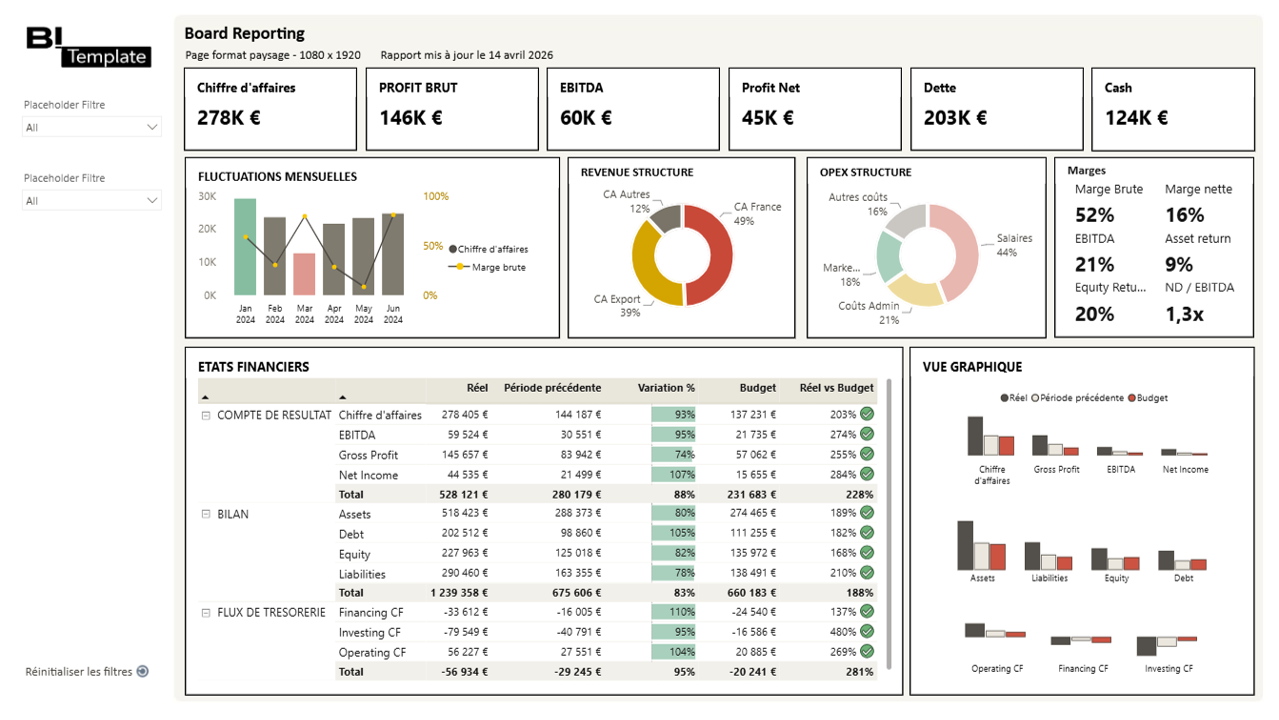Viewport: 1279px width, 720px height.
Task: Click green check icon in Assets row
Action: 867,513
